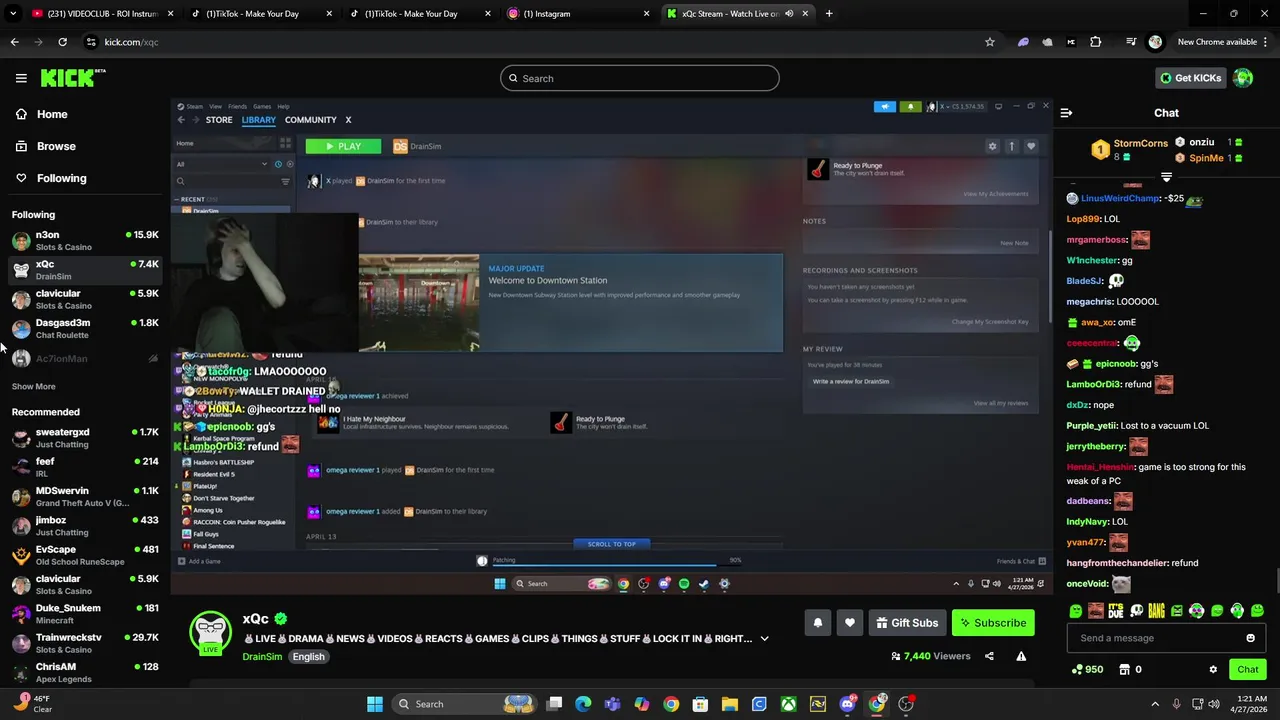
Task: Click the taskbar clock 1:21 AM
Action: coord(1248,704)
